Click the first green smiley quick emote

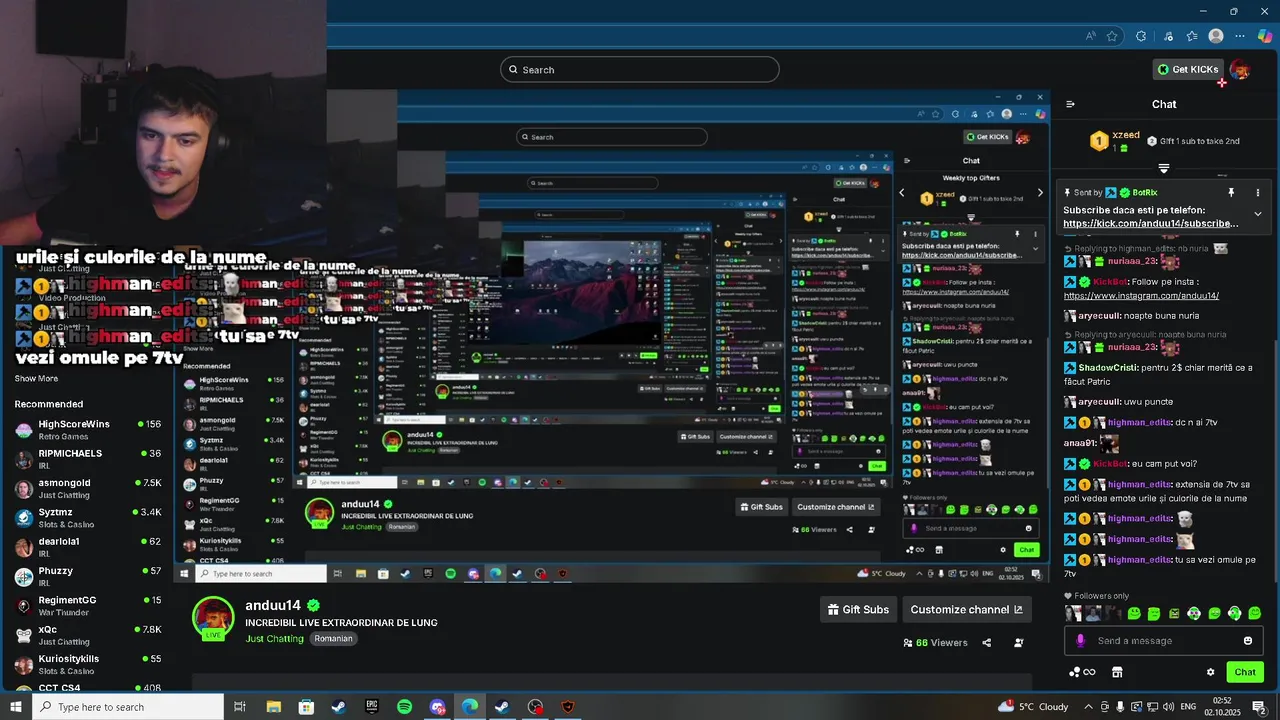[1134, 613]
